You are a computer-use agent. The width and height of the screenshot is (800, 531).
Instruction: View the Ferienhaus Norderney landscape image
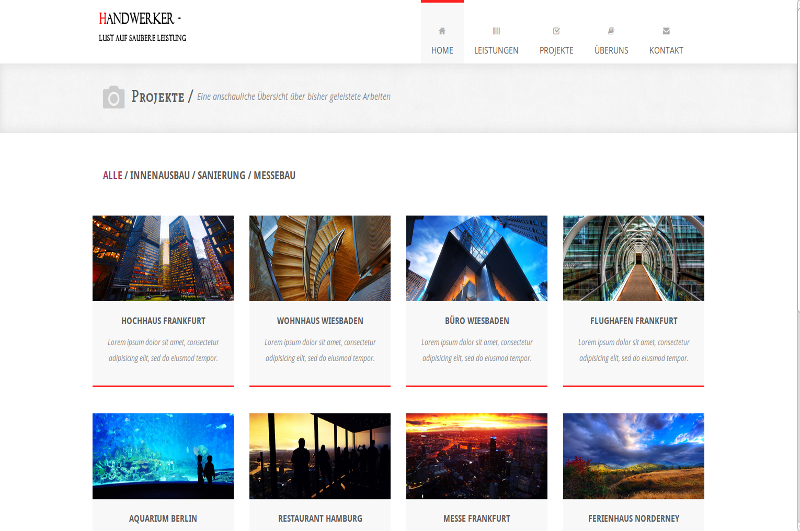(634, 456)
